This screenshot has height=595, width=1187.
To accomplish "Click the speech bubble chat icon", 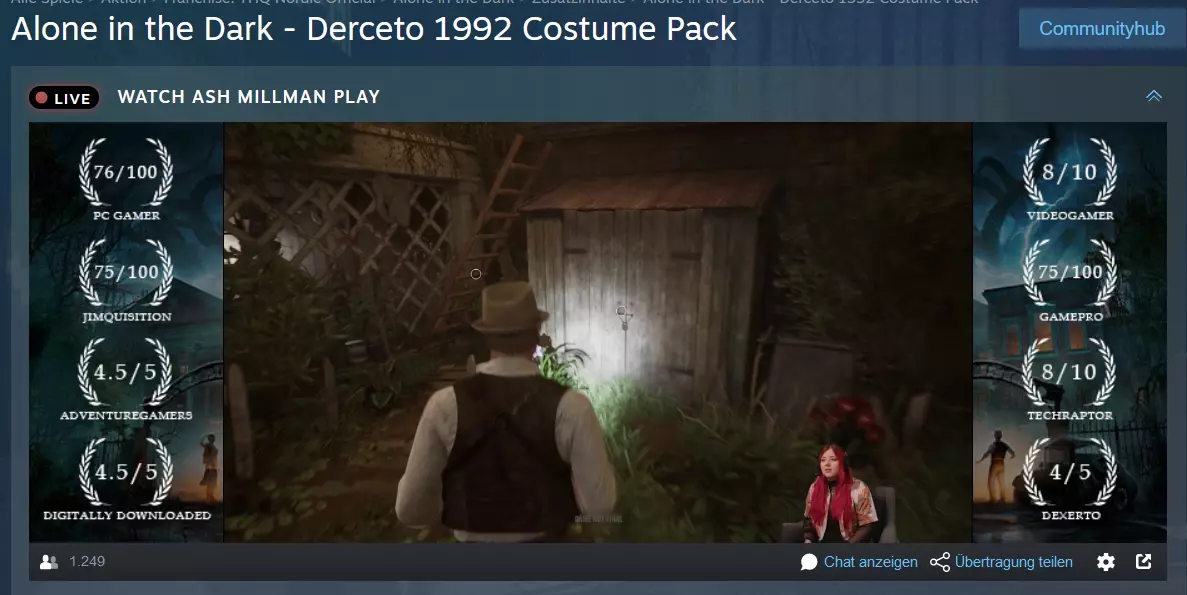I will click(x=809, y=562).
